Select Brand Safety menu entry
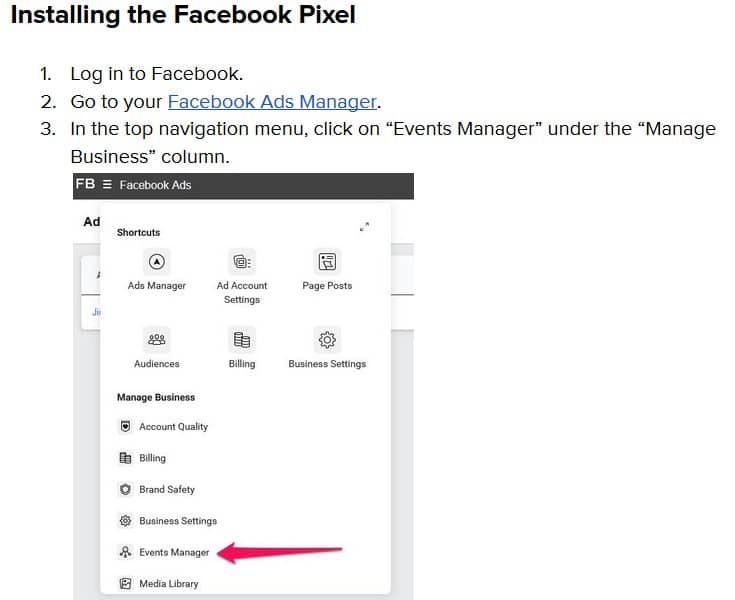This screenshot has width=735, height=600. pos(167,489)
